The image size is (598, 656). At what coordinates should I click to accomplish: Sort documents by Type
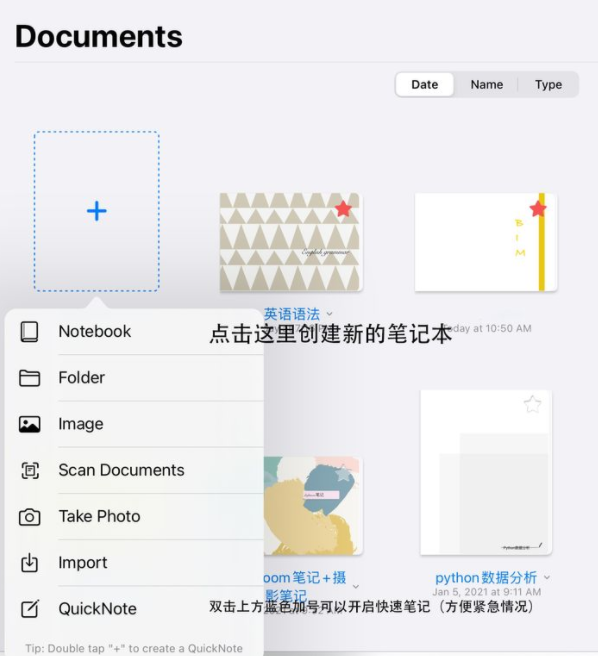click(548, 85)
